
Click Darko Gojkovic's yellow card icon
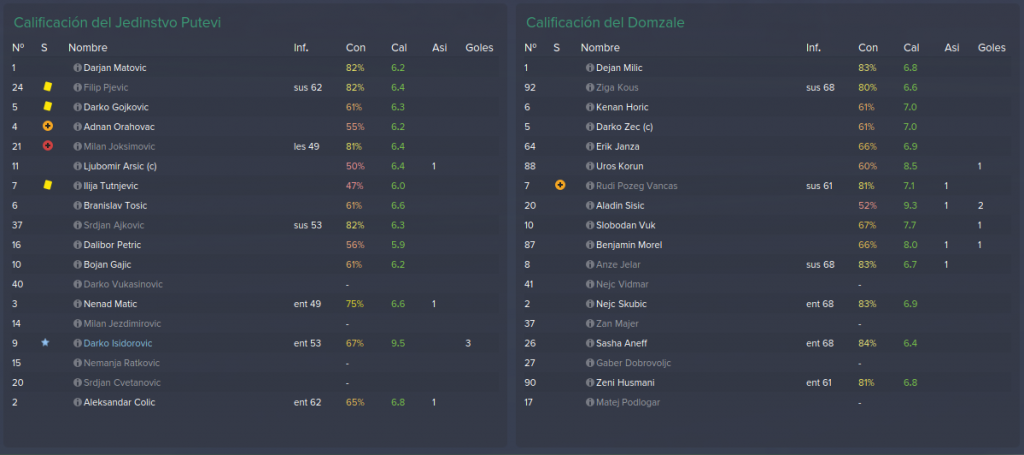[47, 106]
